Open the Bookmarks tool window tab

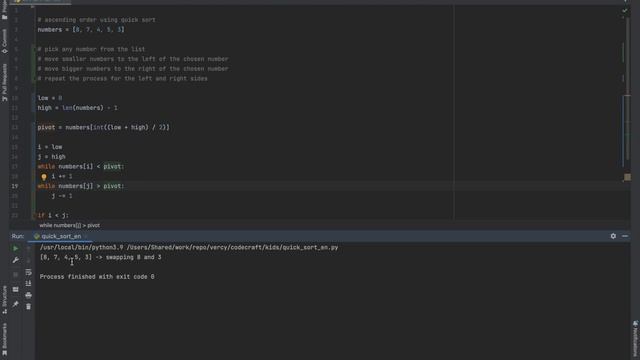[4, 339]
